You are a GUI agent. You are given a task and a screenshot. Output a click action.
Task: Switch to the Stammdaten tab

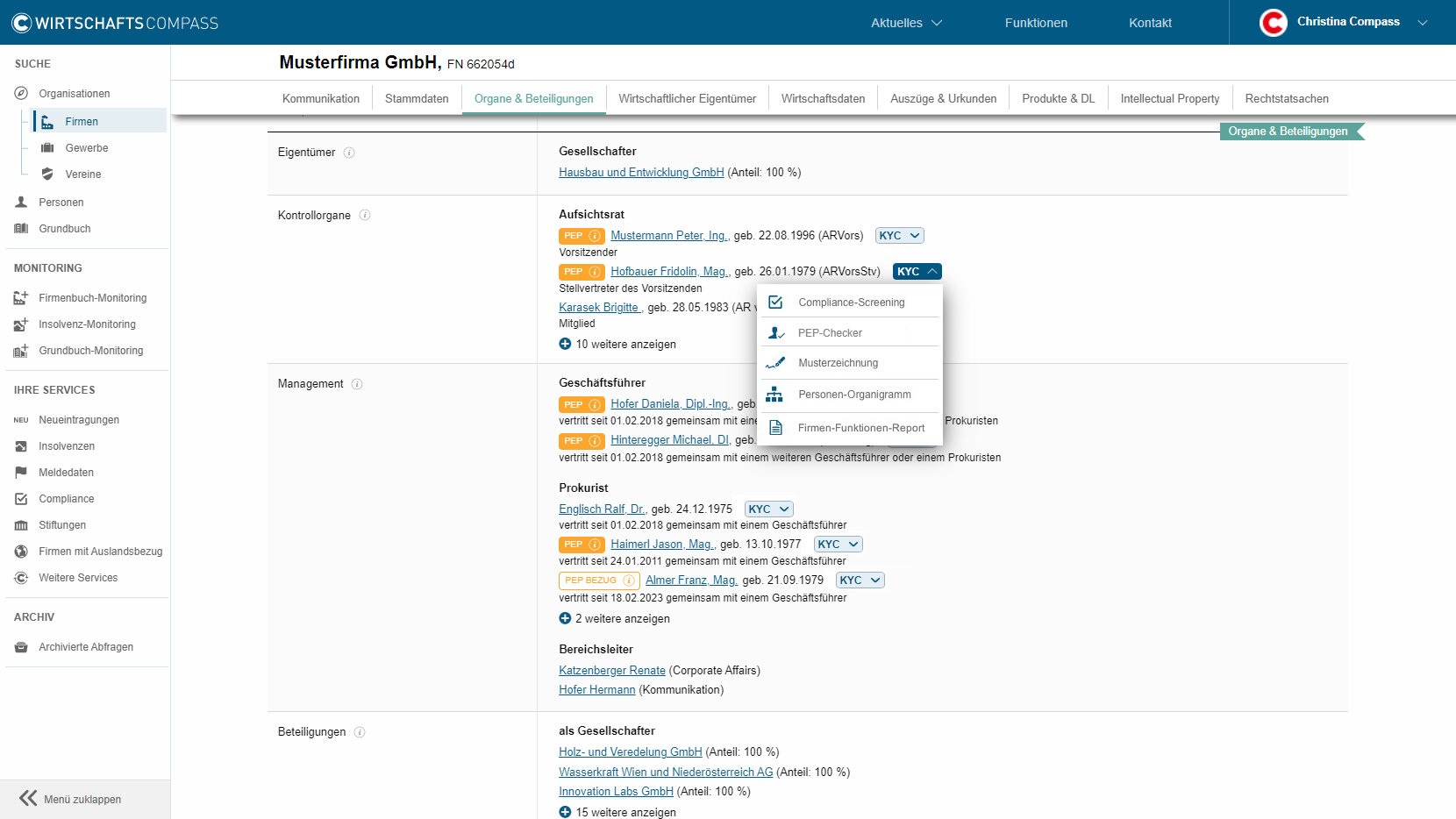[417, 99]
